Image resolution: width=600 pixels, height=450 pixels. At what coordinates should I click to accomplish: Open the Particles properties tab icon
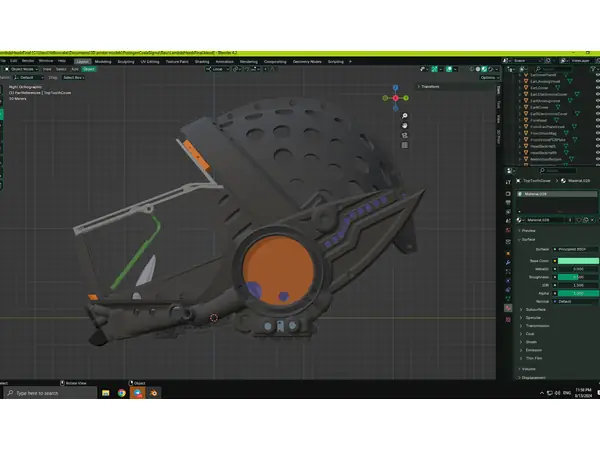point(508,272)
